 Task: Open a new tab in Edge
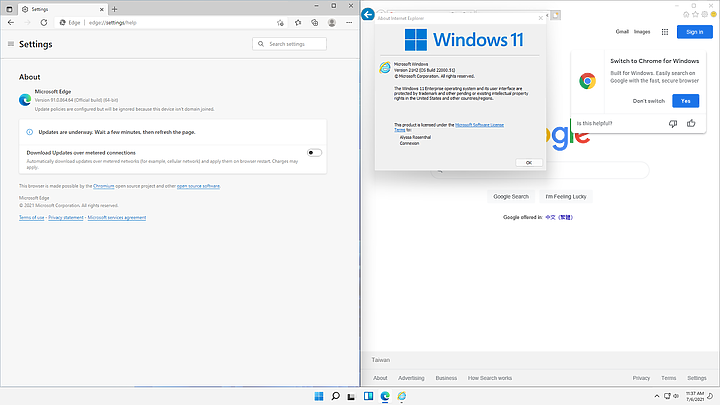pyautogui.click(x=114, y=9)
